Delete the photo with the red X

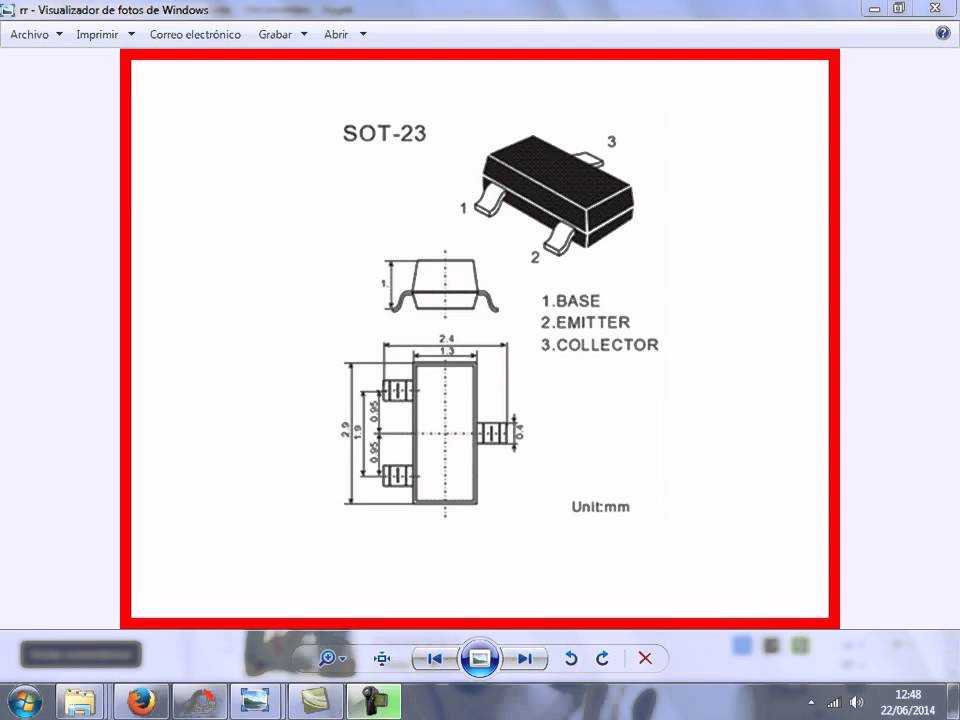click(x=645, y=658)
